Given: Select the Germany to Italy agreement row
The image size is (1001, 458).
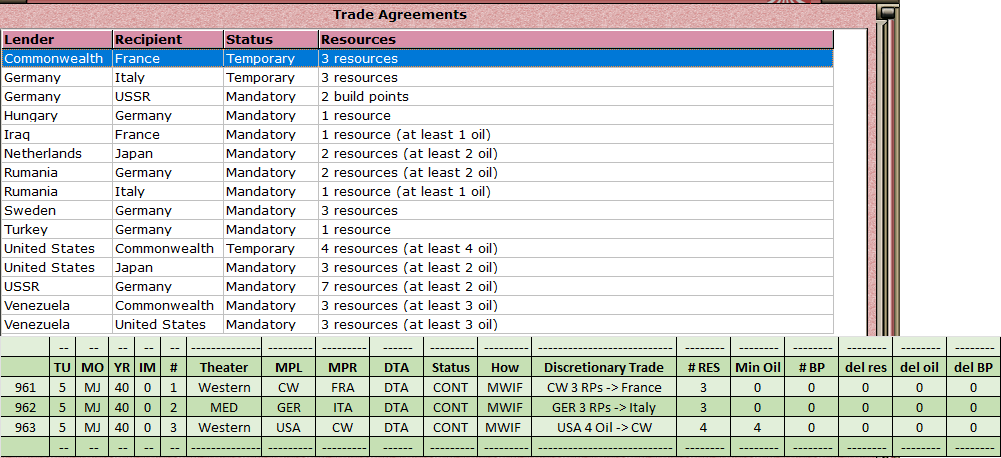Looking at the screenshot, I should tap(418, 78).
